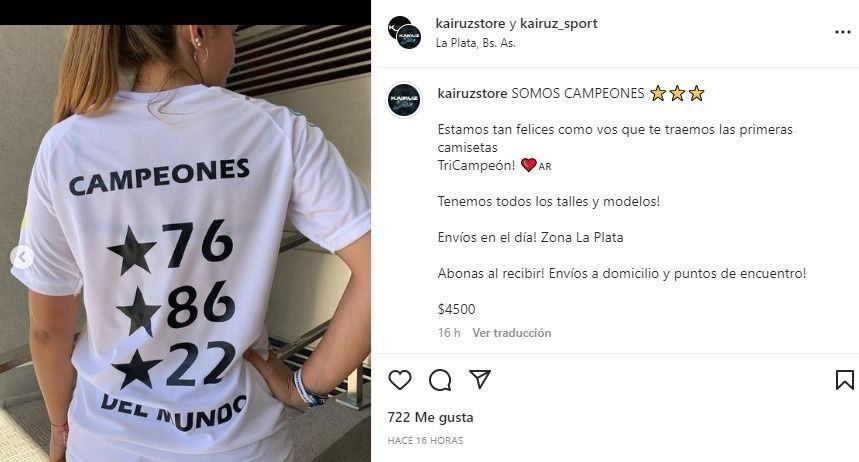Click the three star emojis in caption

point(677,94)
